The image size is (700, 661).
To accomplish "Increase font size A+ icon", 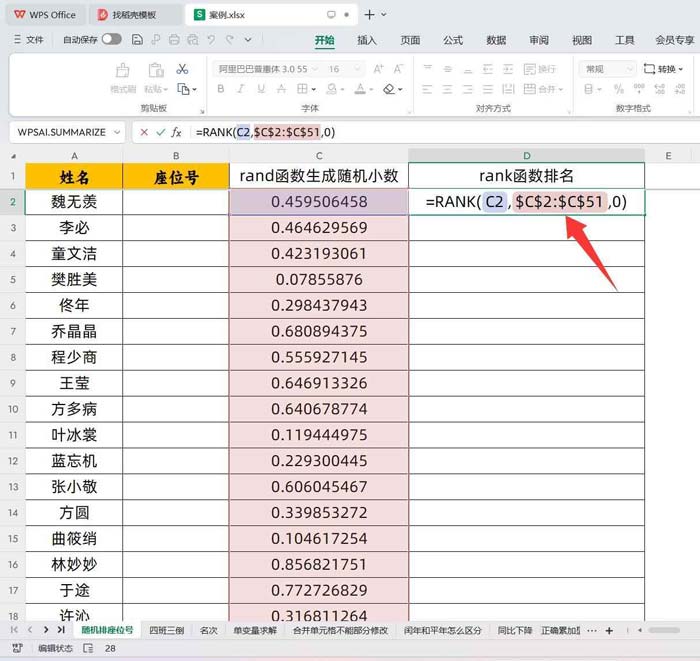I will 379,69.
